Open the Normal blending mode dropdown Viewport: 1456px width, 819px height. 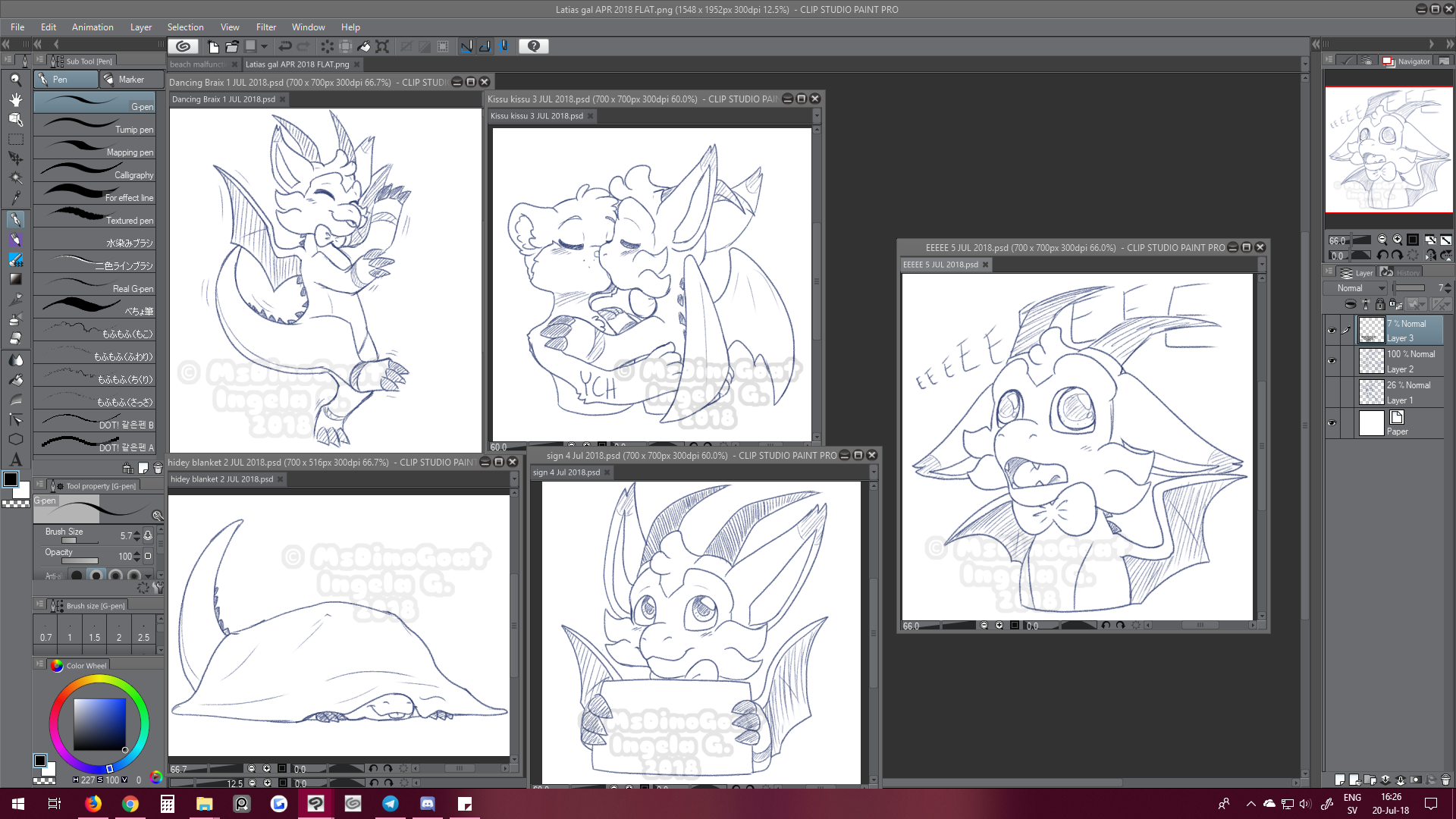pyautogui.click(x=1357, y=288)
